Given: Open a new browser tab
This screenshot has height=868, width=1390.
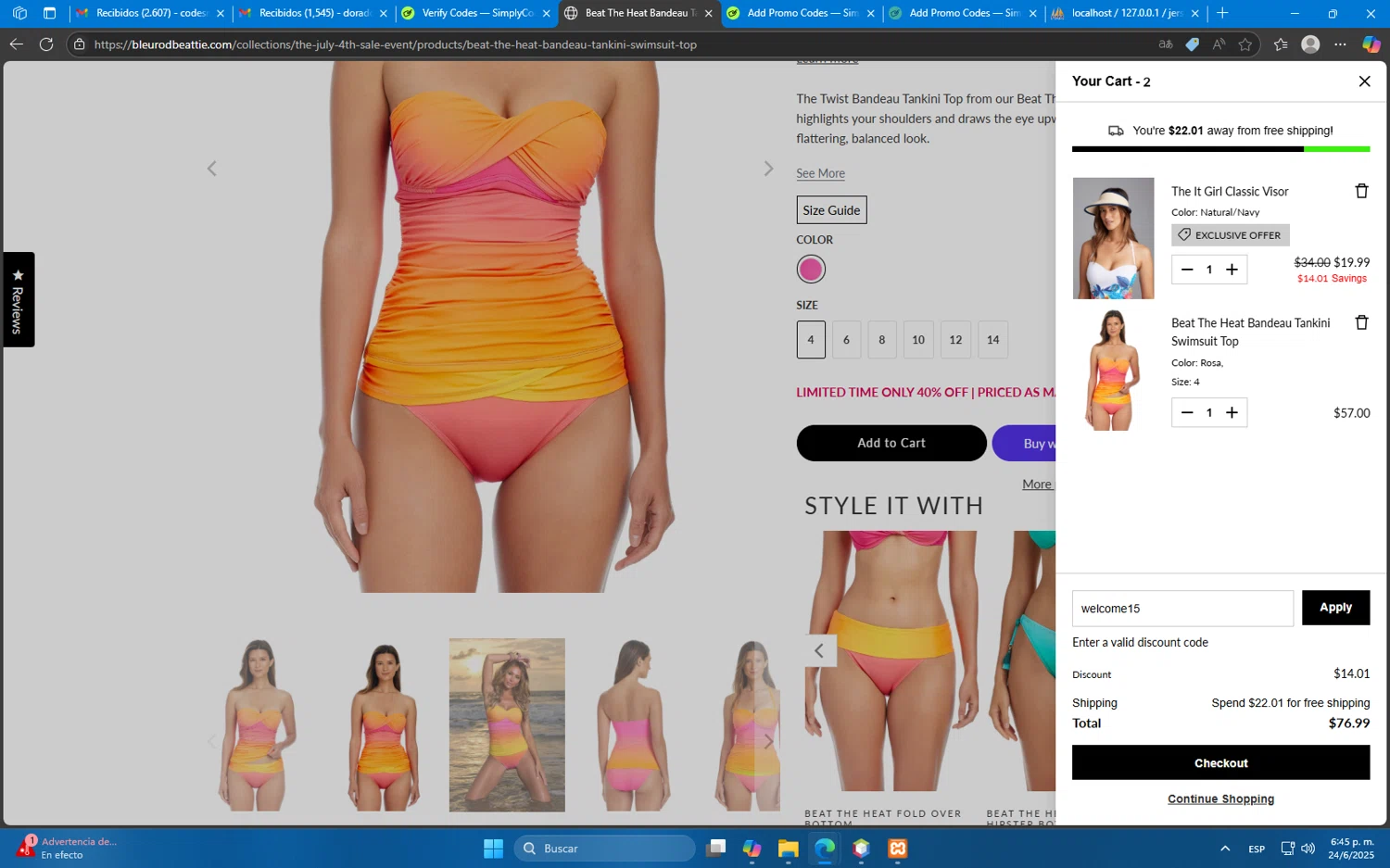Looking at the screenshot, I should tap(1222, 13).
